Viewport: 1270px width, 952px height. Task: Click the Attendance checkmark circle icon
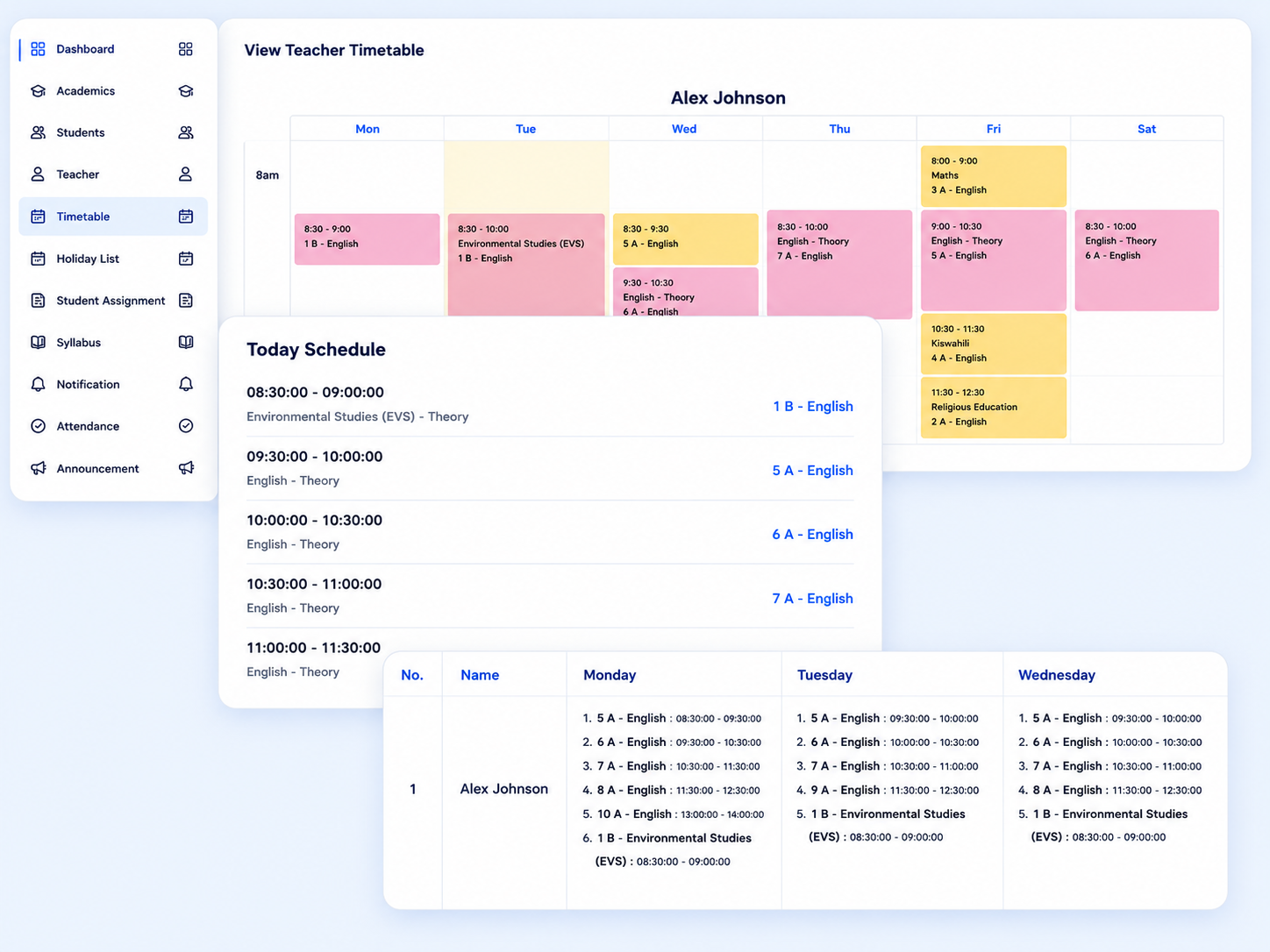click(x=38, y=426)
